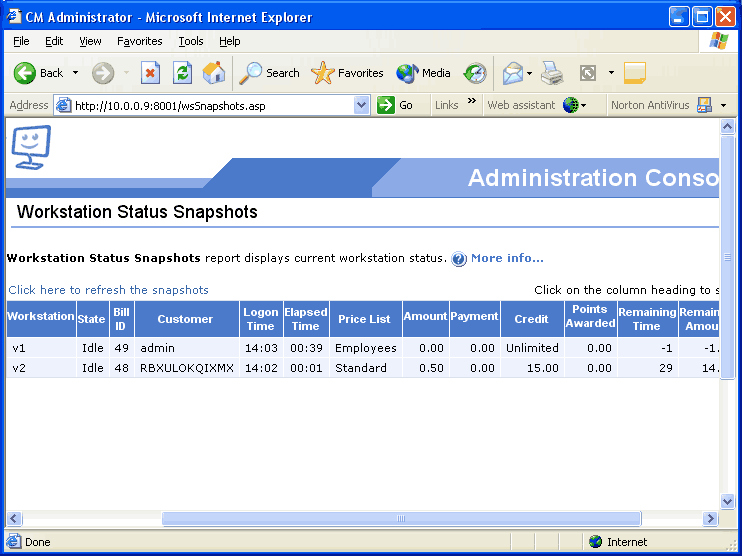Open the Search pane
The height and width of the screenshot is (556, 742).
pyautogui.click(x=269, y=73)
